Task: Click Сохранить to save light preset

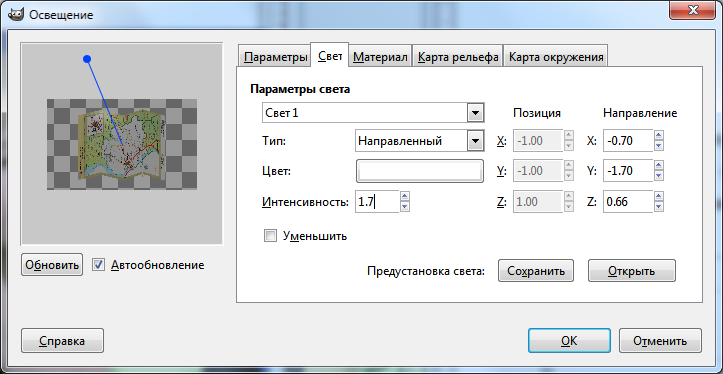Action: [536, 271]
